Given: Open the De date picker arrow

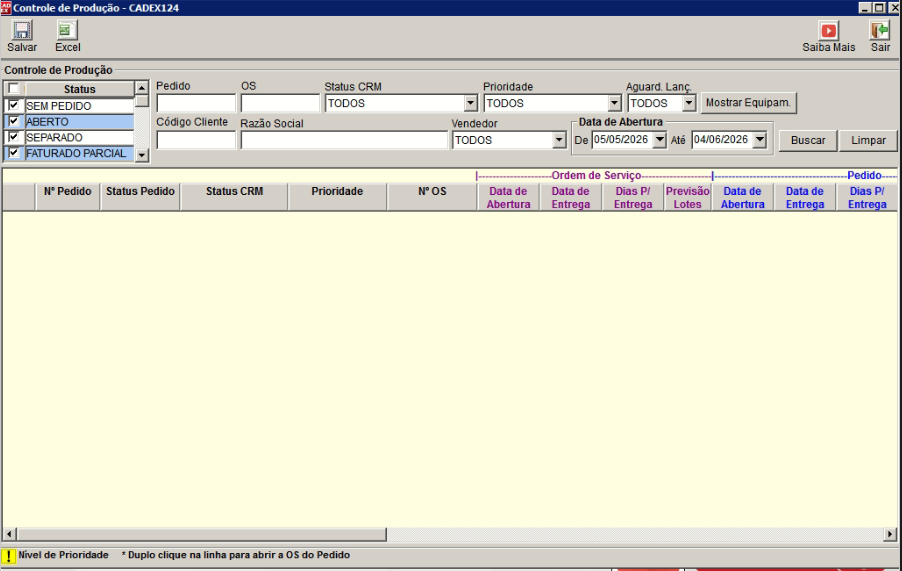Looking at the screenshot, I should click(660, 140).
